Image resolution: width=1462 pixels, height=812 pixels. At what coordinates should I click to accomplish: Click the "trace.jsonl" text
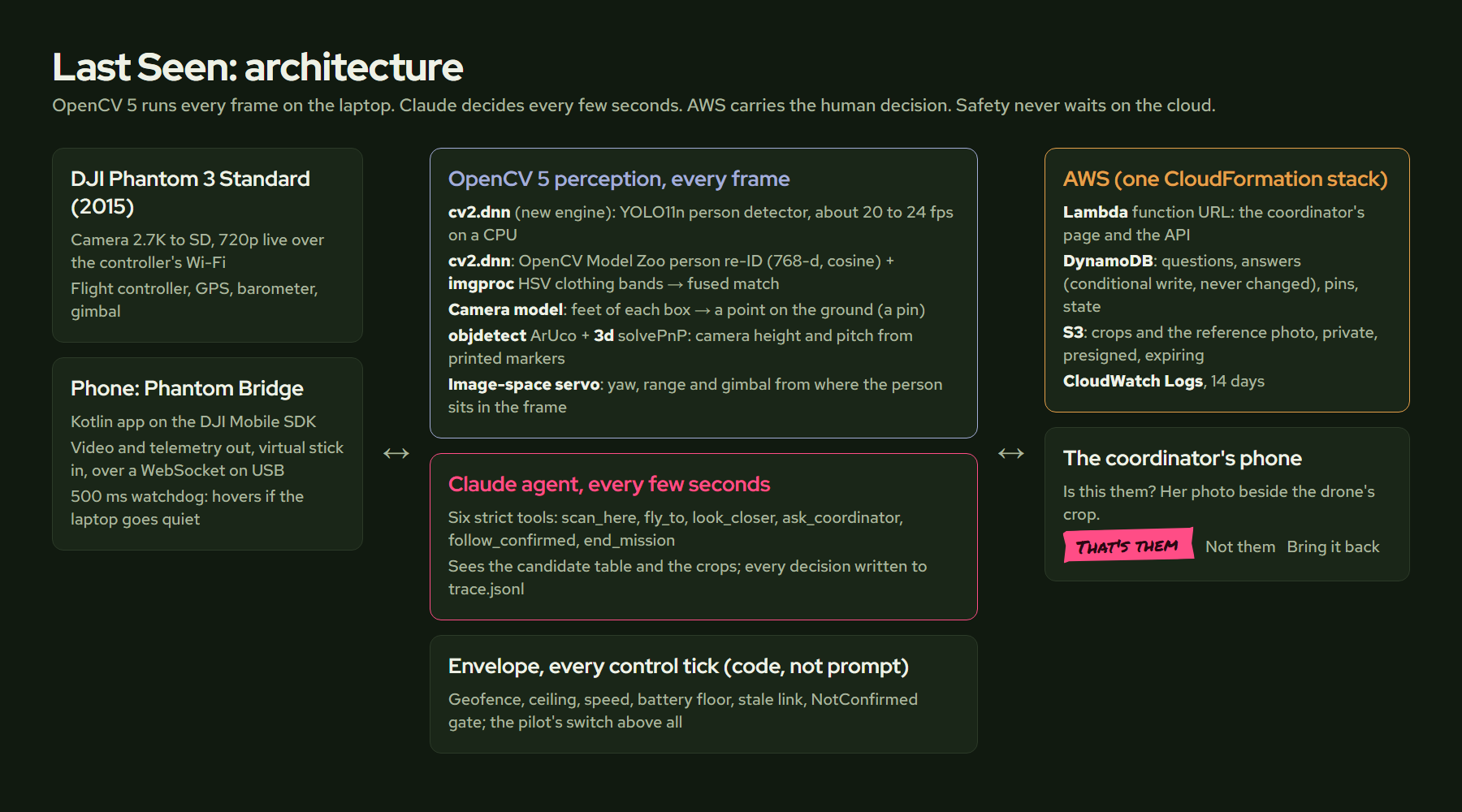point(486,589)
